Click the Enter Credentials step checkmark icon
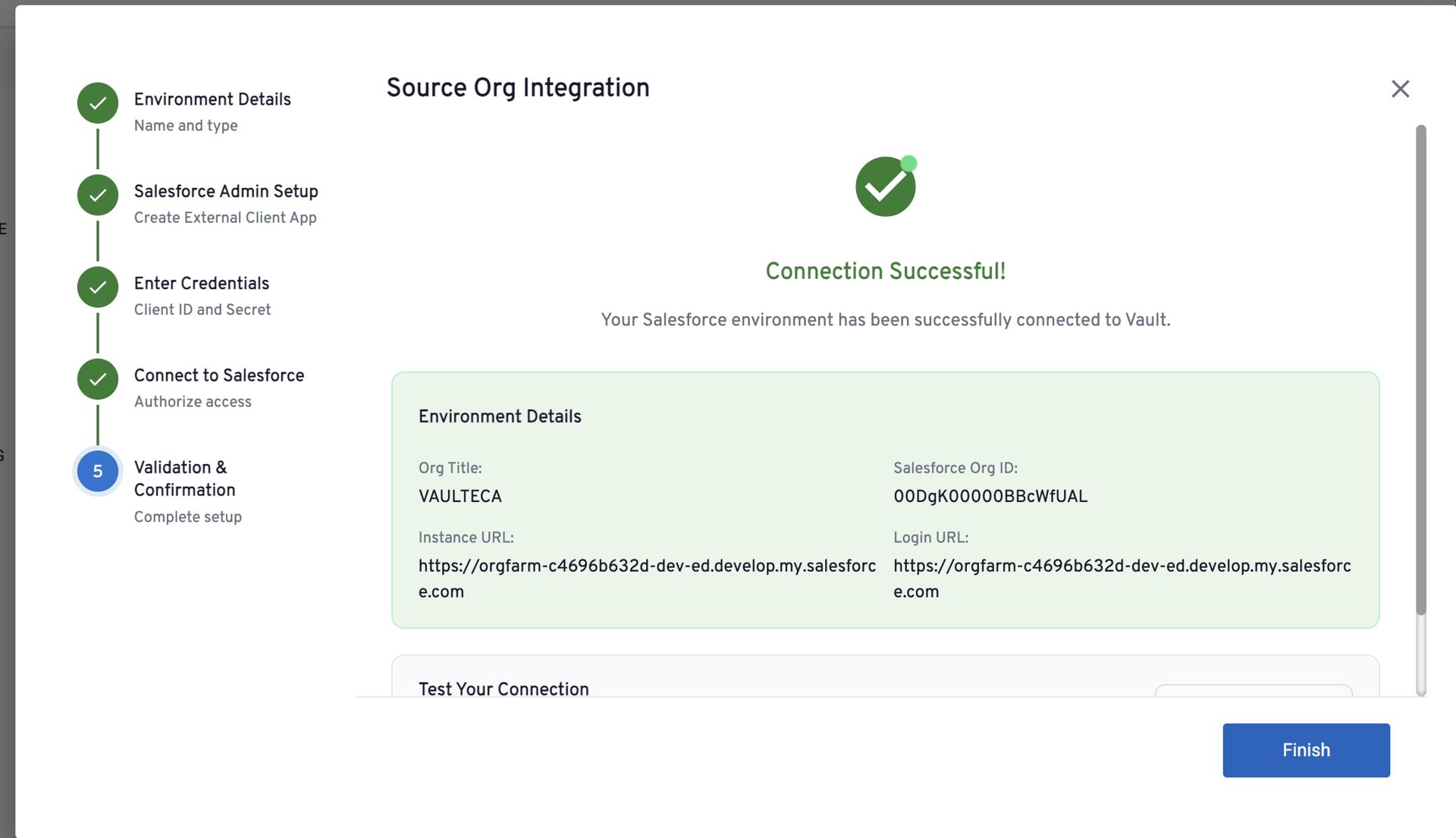This screenshot has height=838, width=1456. 98,287
